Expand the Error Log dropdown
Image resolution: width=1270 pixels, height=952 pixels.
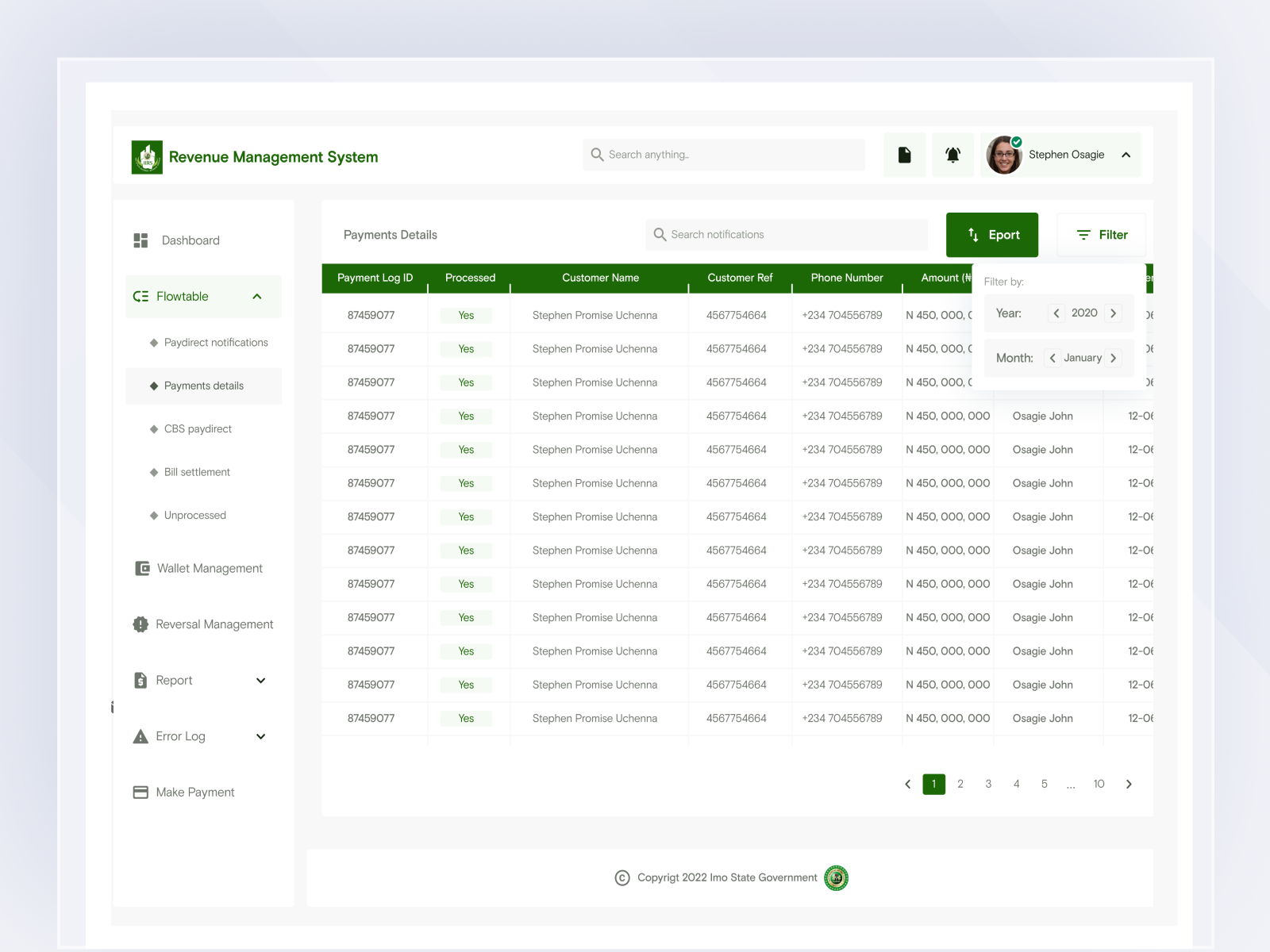[x=260, y=736]
